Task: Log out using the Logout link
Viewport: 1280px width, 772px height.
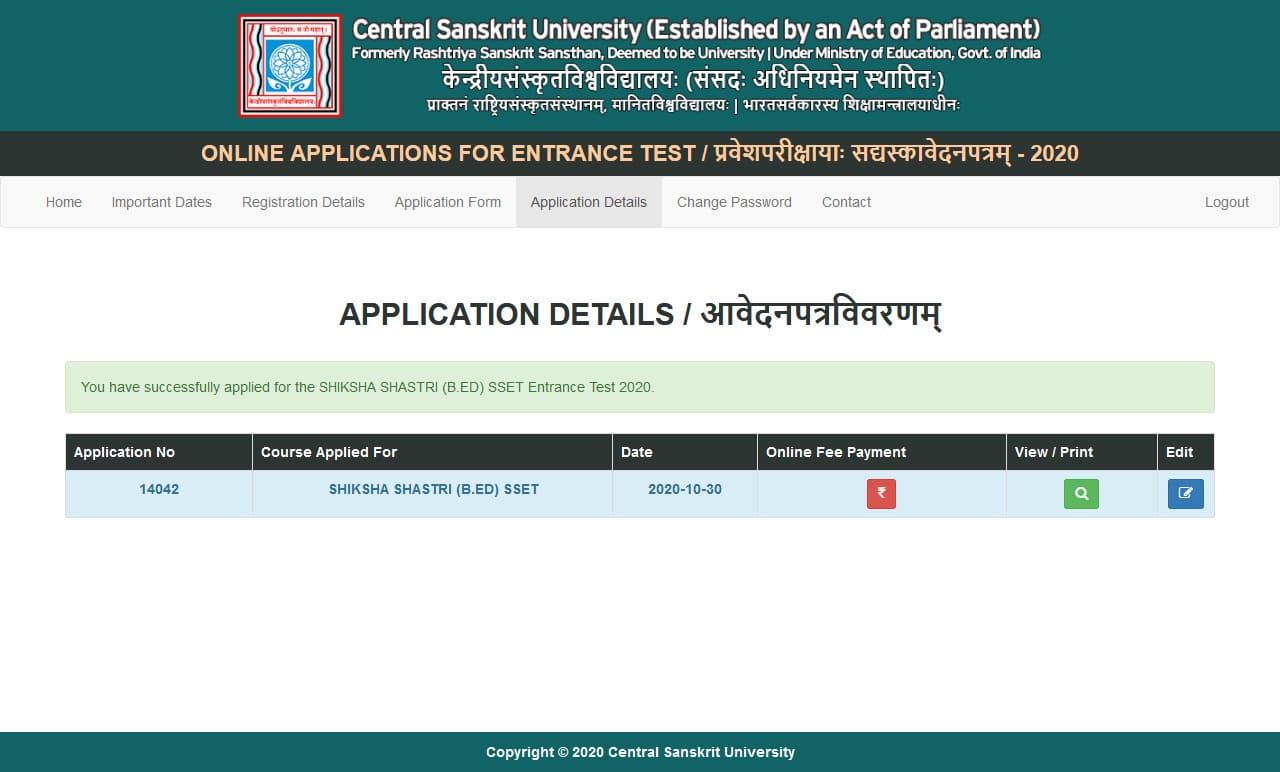Action: [x=1226, y=202]
